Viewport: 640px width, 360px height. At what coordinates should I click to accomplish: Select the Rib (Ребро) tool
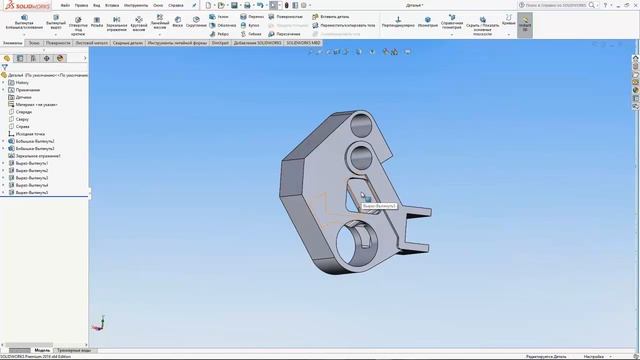pyautogui.click(x=219, y=34)
